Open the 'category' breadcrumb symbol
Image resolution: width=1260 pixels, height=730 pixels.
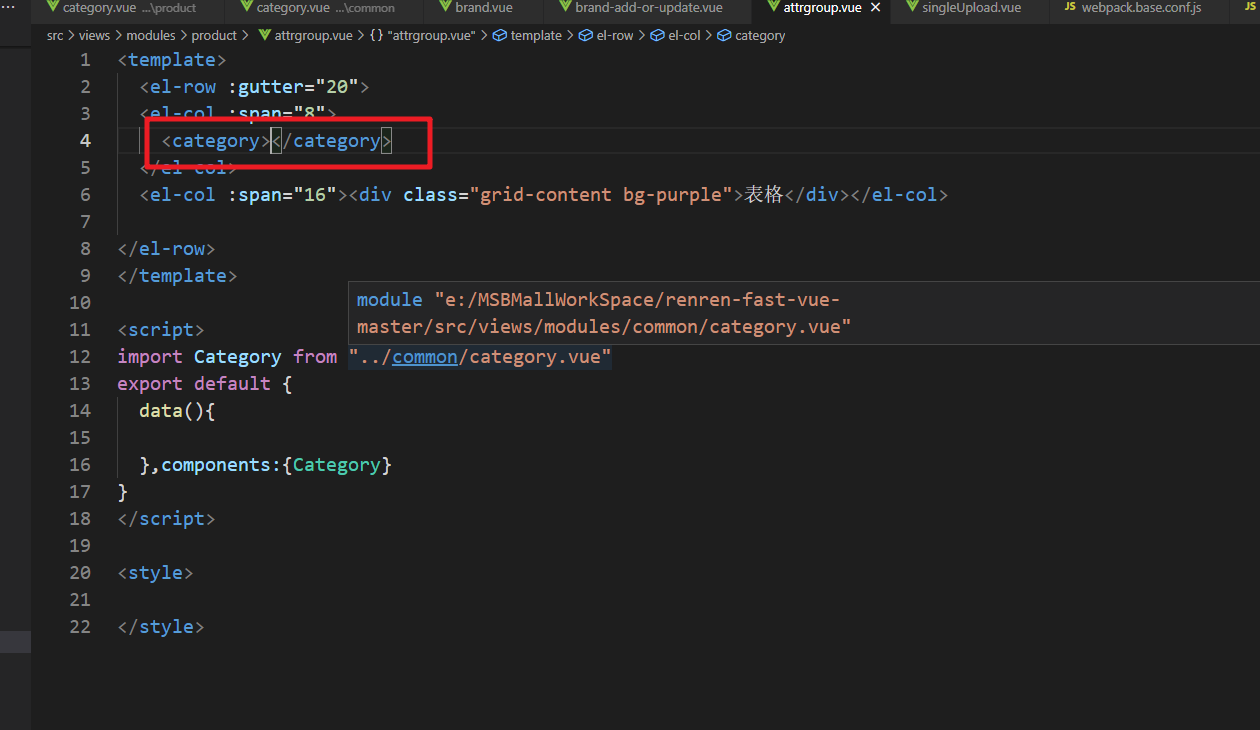[x=751, y=35]
